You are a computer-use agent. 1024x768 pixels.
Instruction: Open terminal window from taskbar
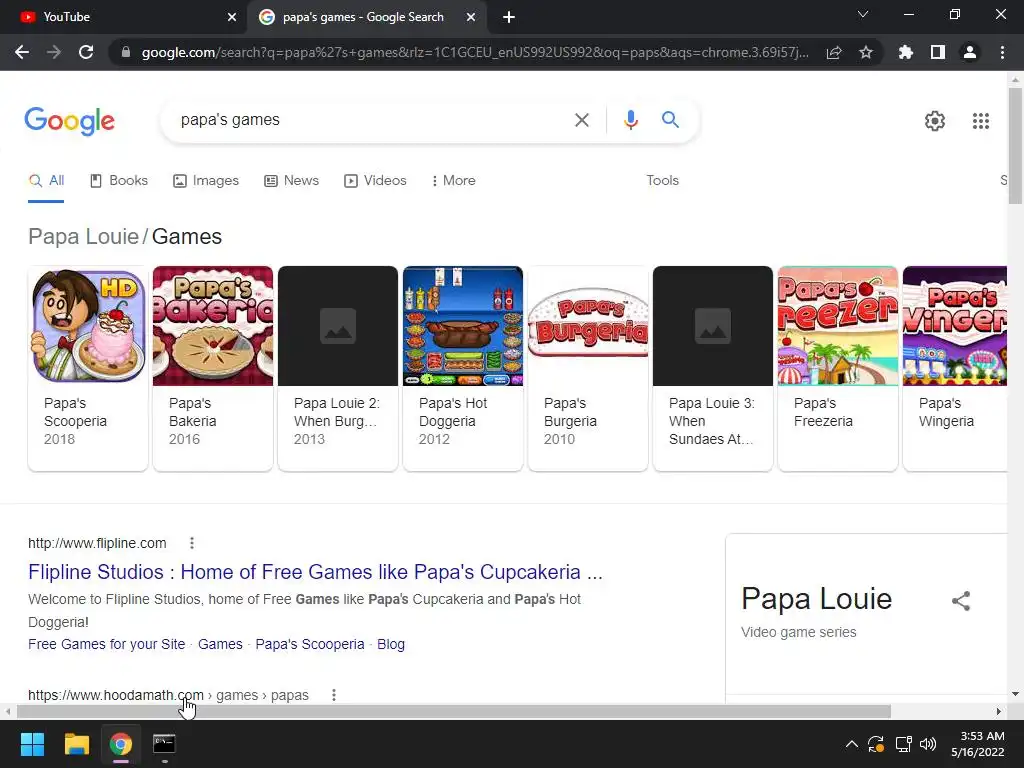coord(164,744)
